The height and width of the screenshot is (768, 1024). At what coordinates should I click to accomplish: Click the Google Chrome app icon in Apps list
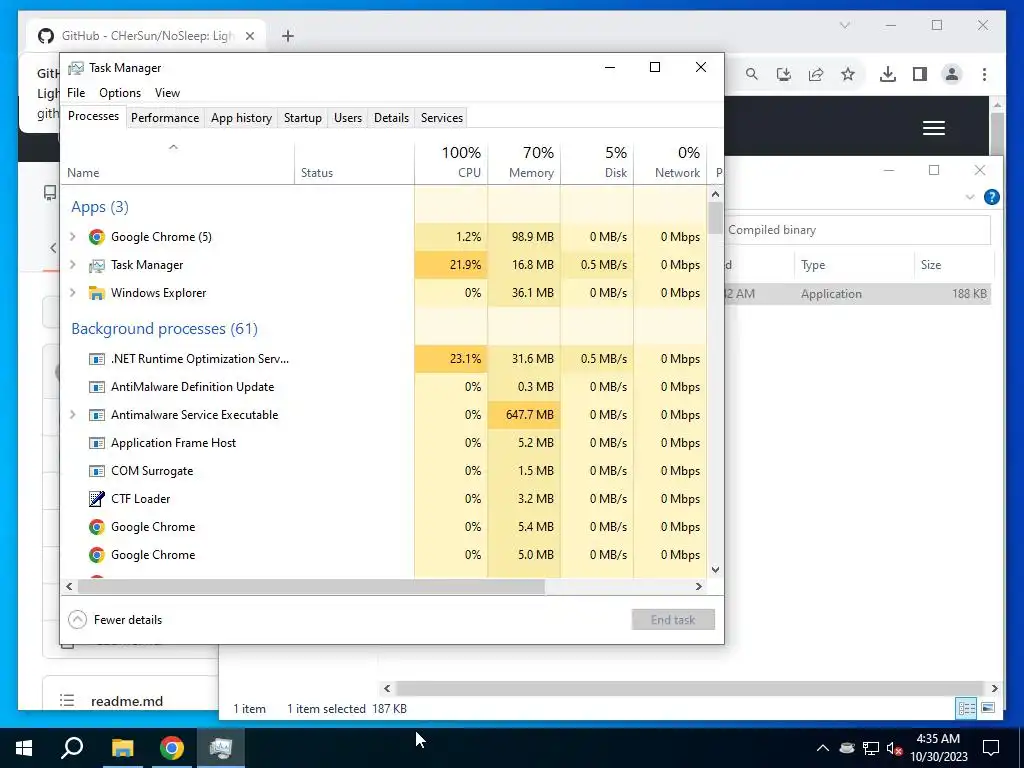click(97, 236)
